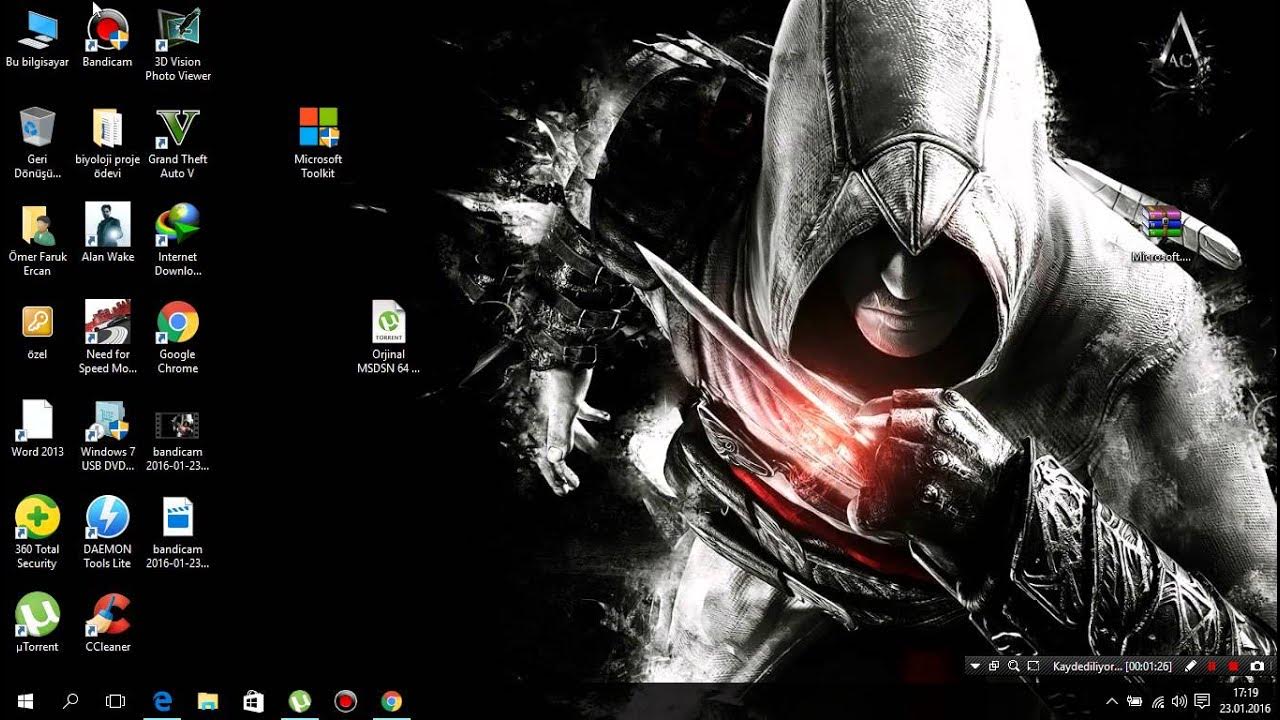The image size is (1280, 720).
Task: Open Internet Download Manager shortcut
Action: tap(178, 240)
